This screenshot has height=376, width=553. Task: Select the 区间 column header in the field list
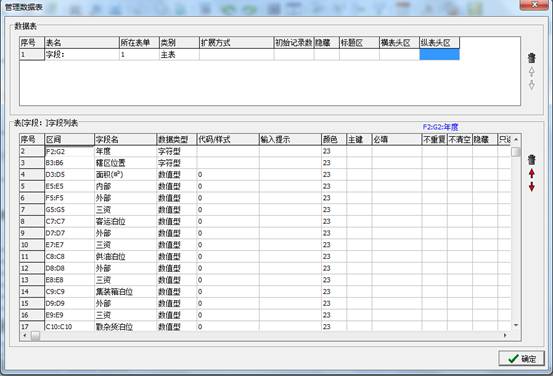(69, 140)
